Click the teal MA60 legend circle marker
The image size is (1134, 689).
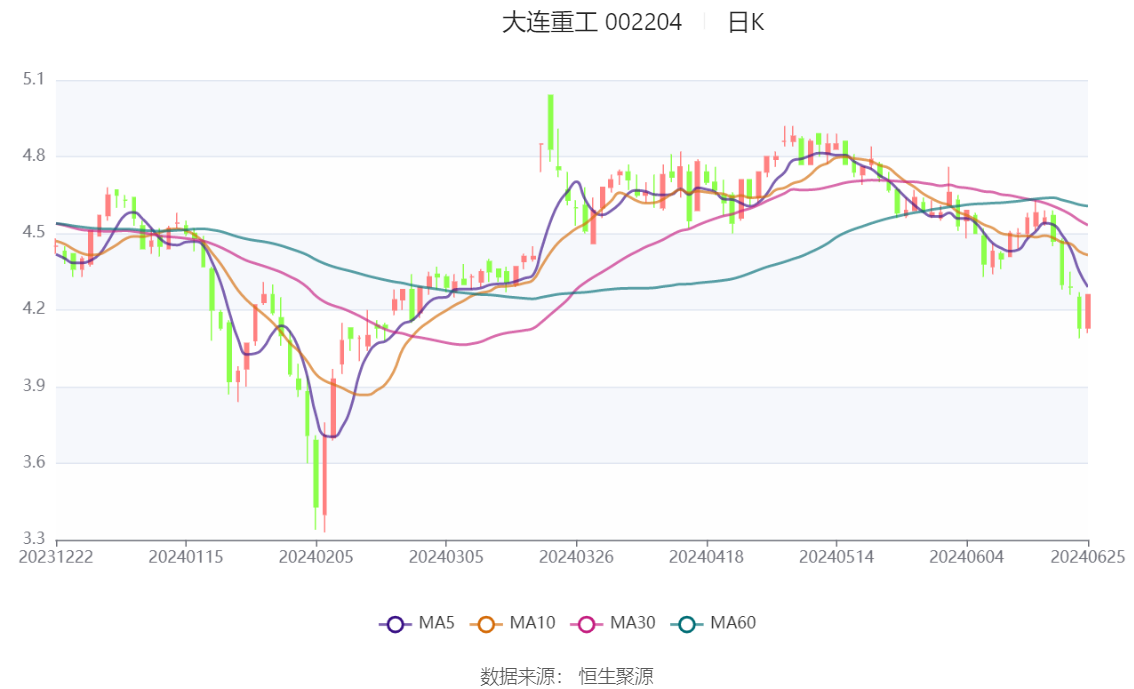(x=687, y=624)
